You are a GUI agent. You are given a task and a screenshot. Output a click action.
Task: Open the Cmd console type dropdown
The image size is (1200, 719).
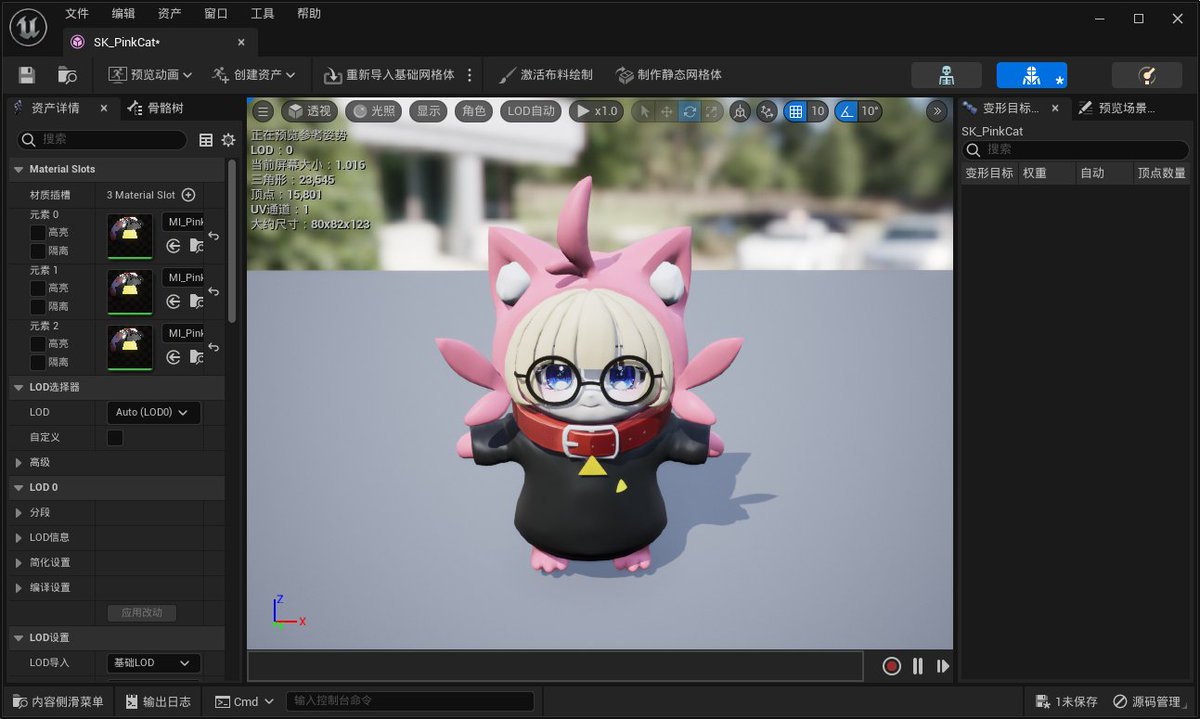(245, 702)
